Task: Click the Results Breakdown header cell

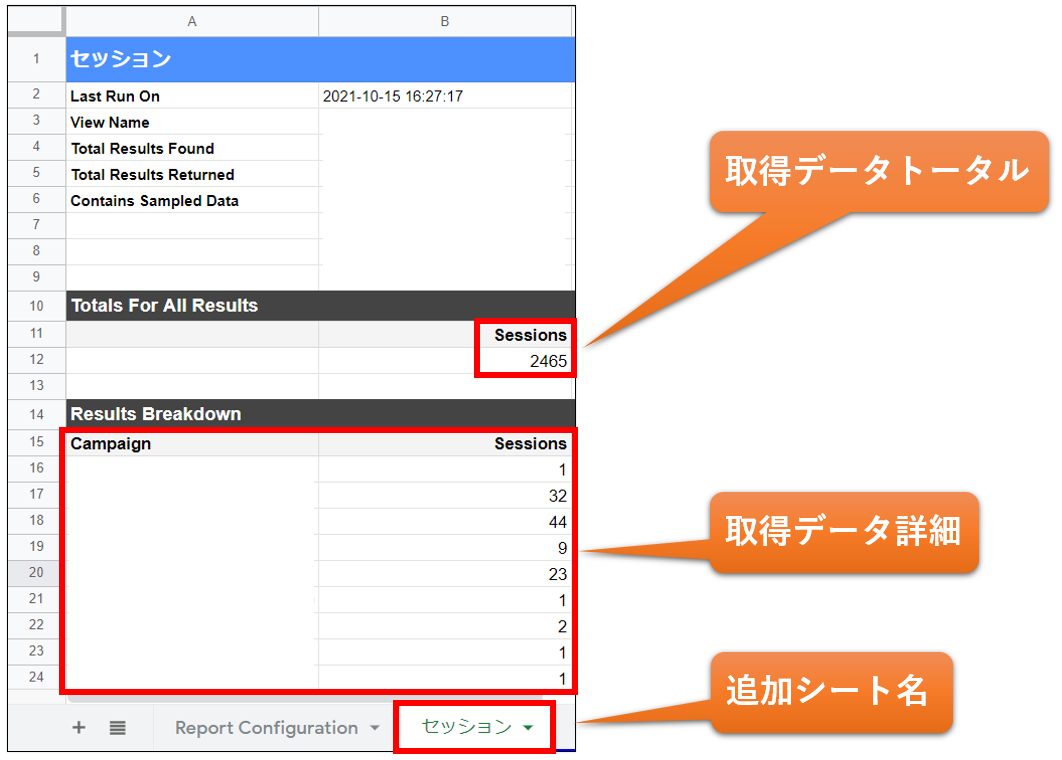Action: (320, 414)
